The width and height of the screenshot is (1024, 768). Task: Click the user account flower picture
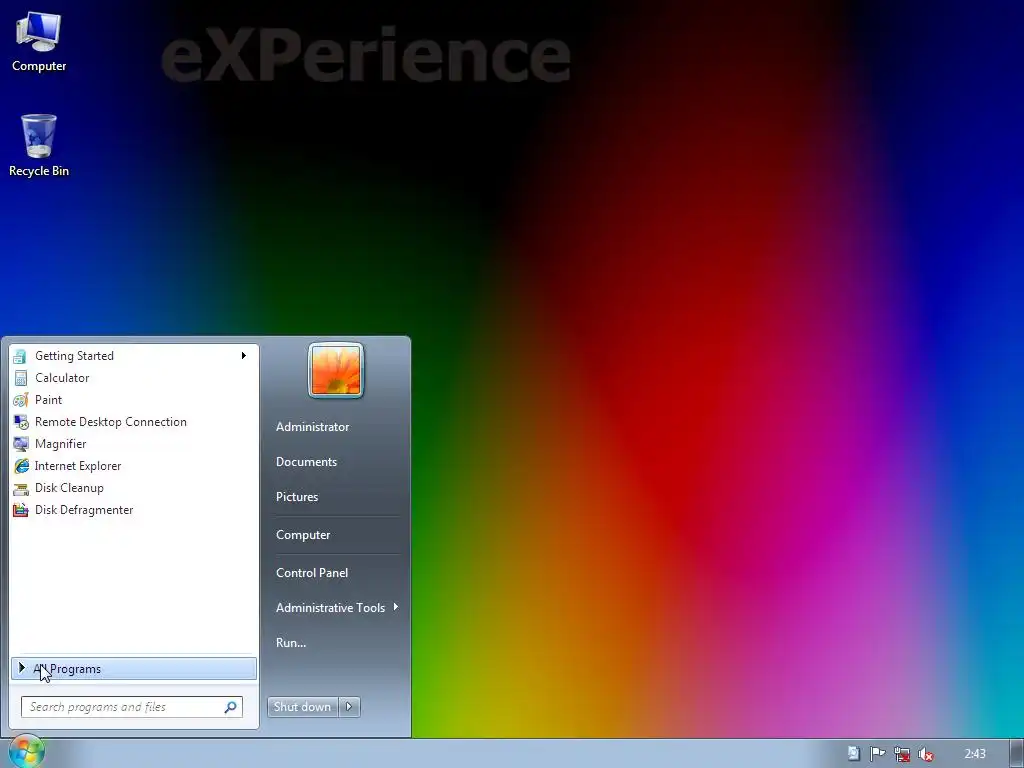coord(336,370)
